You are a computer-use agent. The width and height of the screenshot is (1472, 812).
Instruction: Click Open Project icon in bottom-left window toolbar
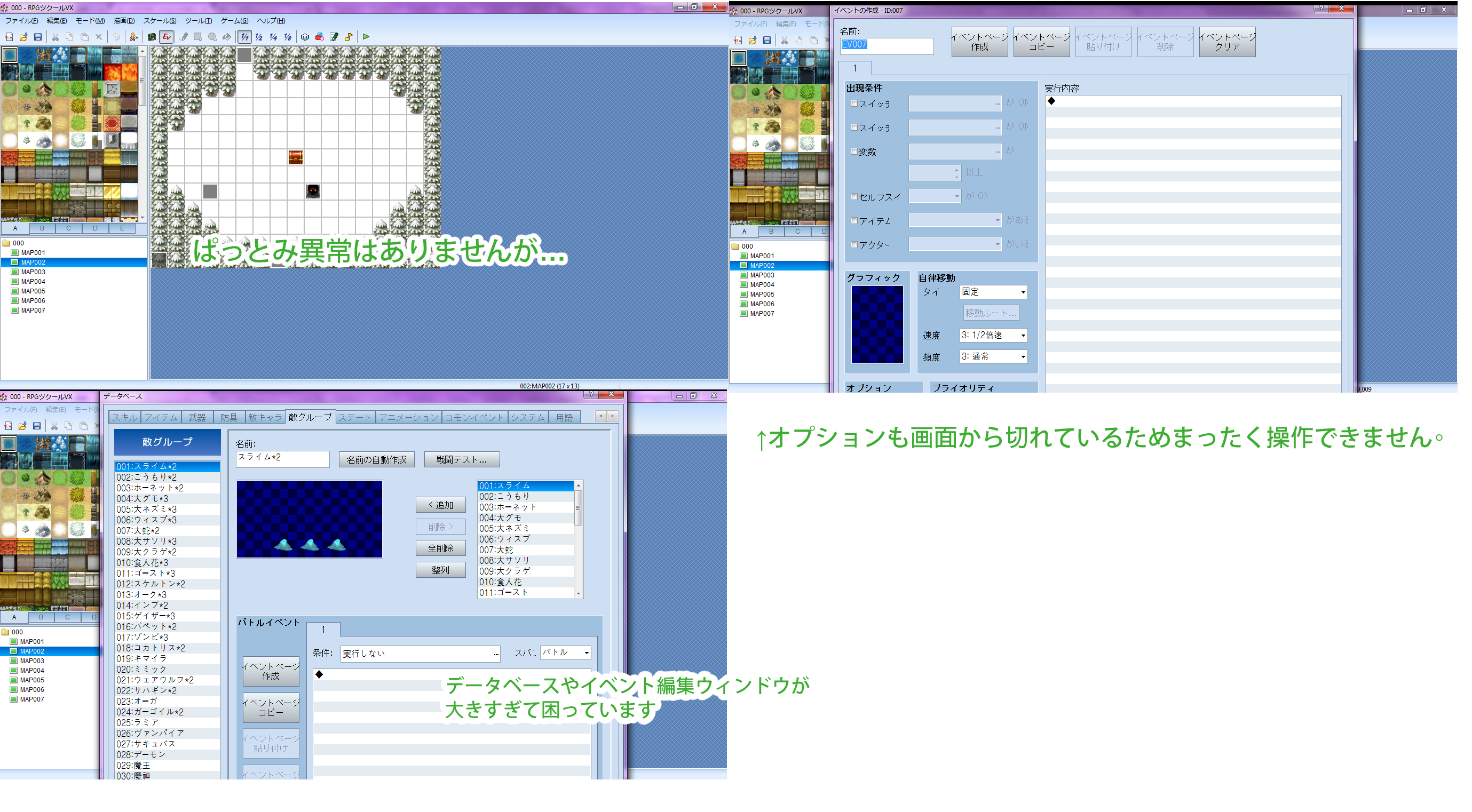coord(22,426)
